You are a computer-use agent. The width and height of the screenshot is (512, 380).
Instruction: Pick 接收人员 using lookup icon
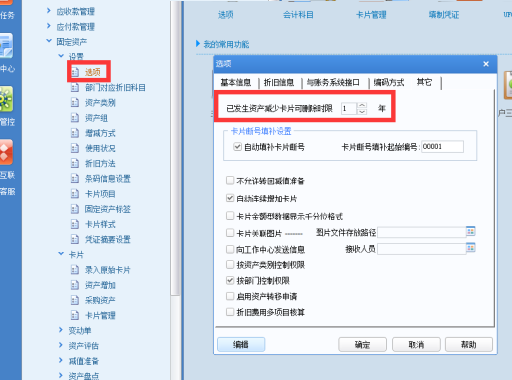pyautogui.click(x=470, y=248)
